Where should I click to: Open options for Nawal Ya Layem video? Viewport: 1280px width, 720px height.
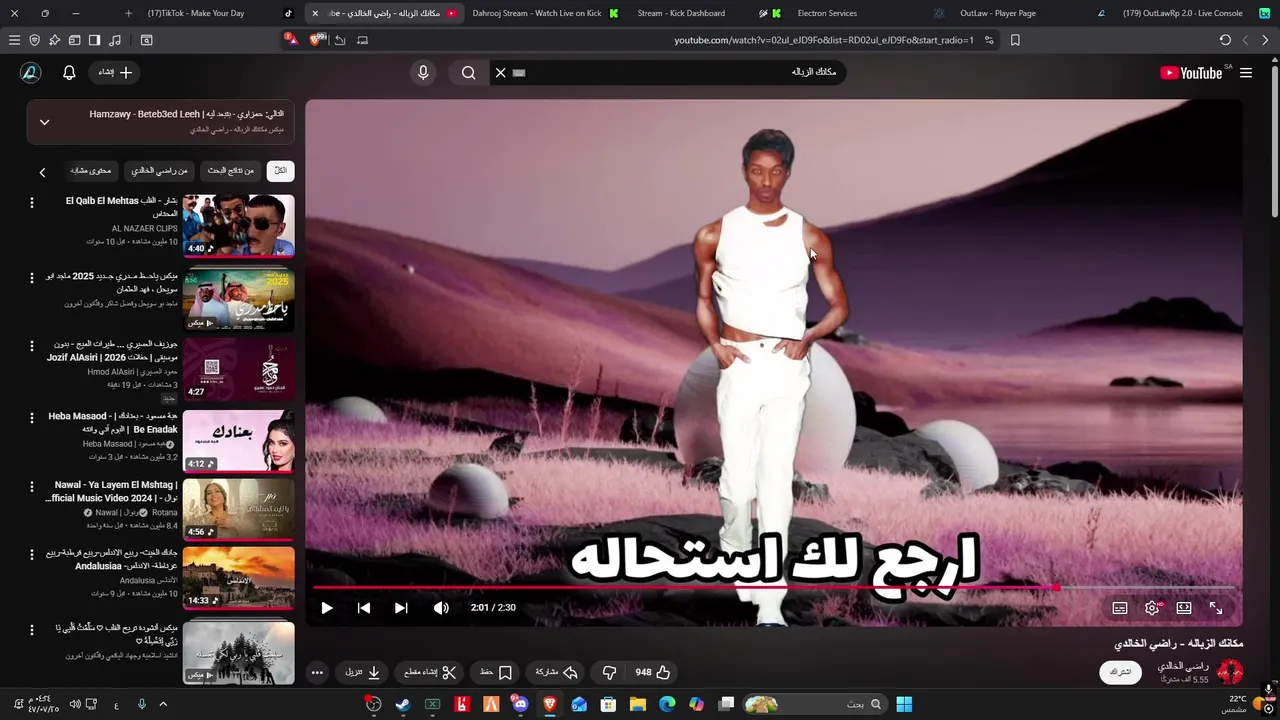click(31, 489)
